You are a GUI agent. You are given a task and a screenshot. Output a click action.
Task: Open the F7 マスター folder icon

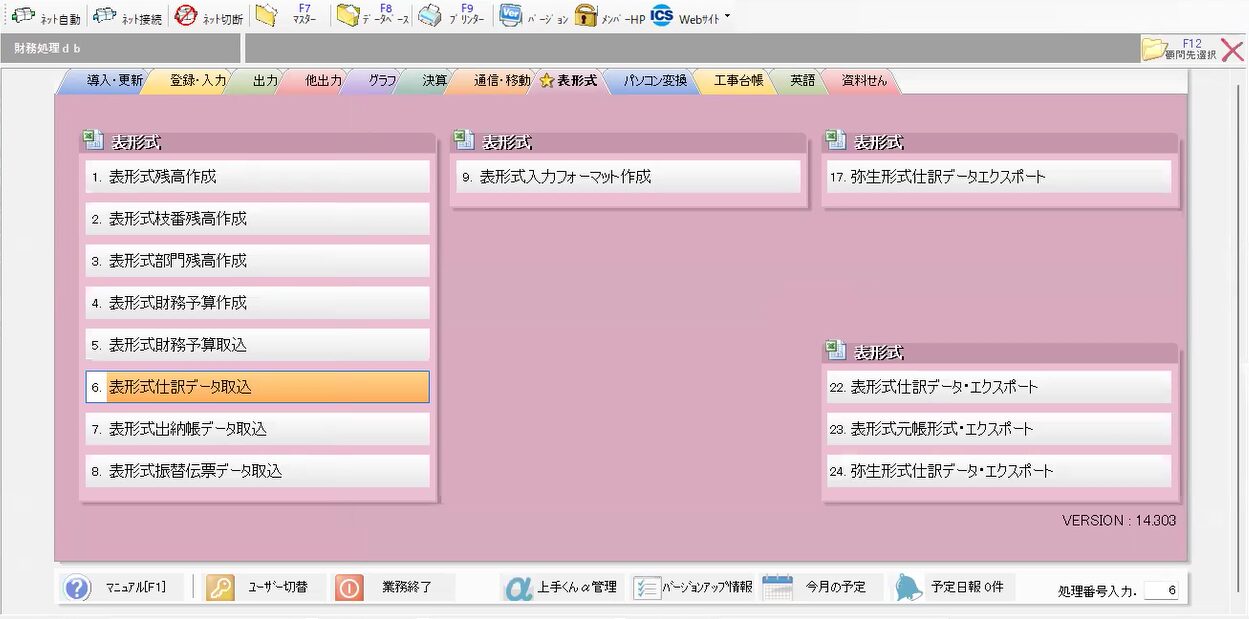266,16
